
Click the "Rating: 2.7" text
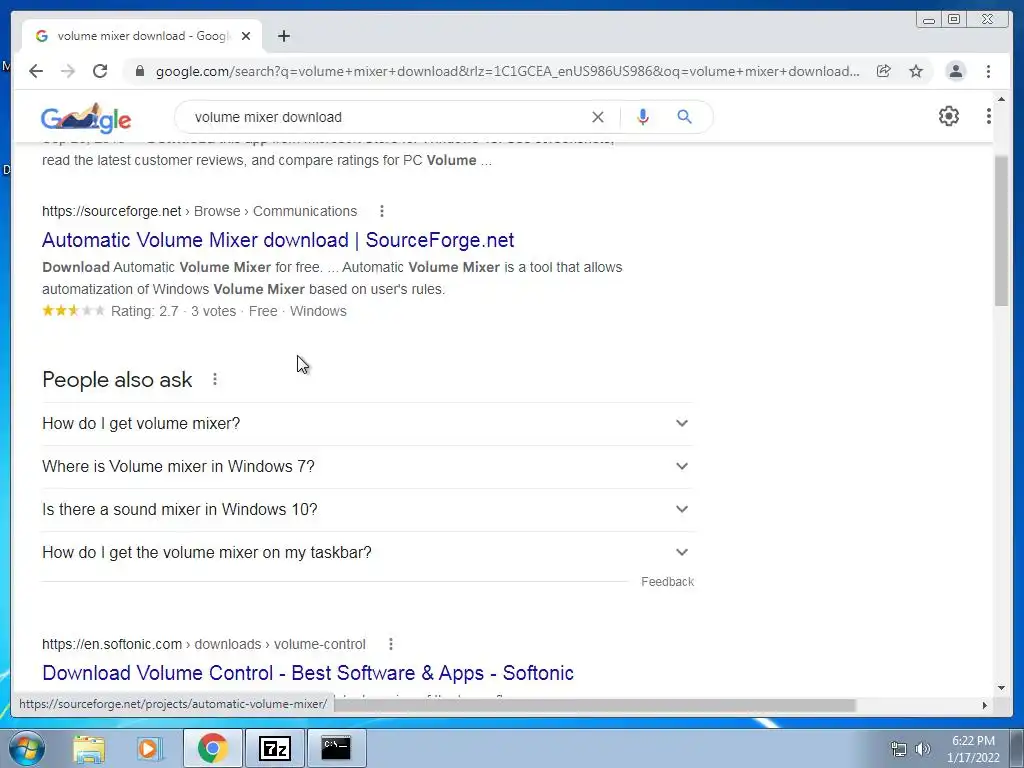click(x=144, y=311)
